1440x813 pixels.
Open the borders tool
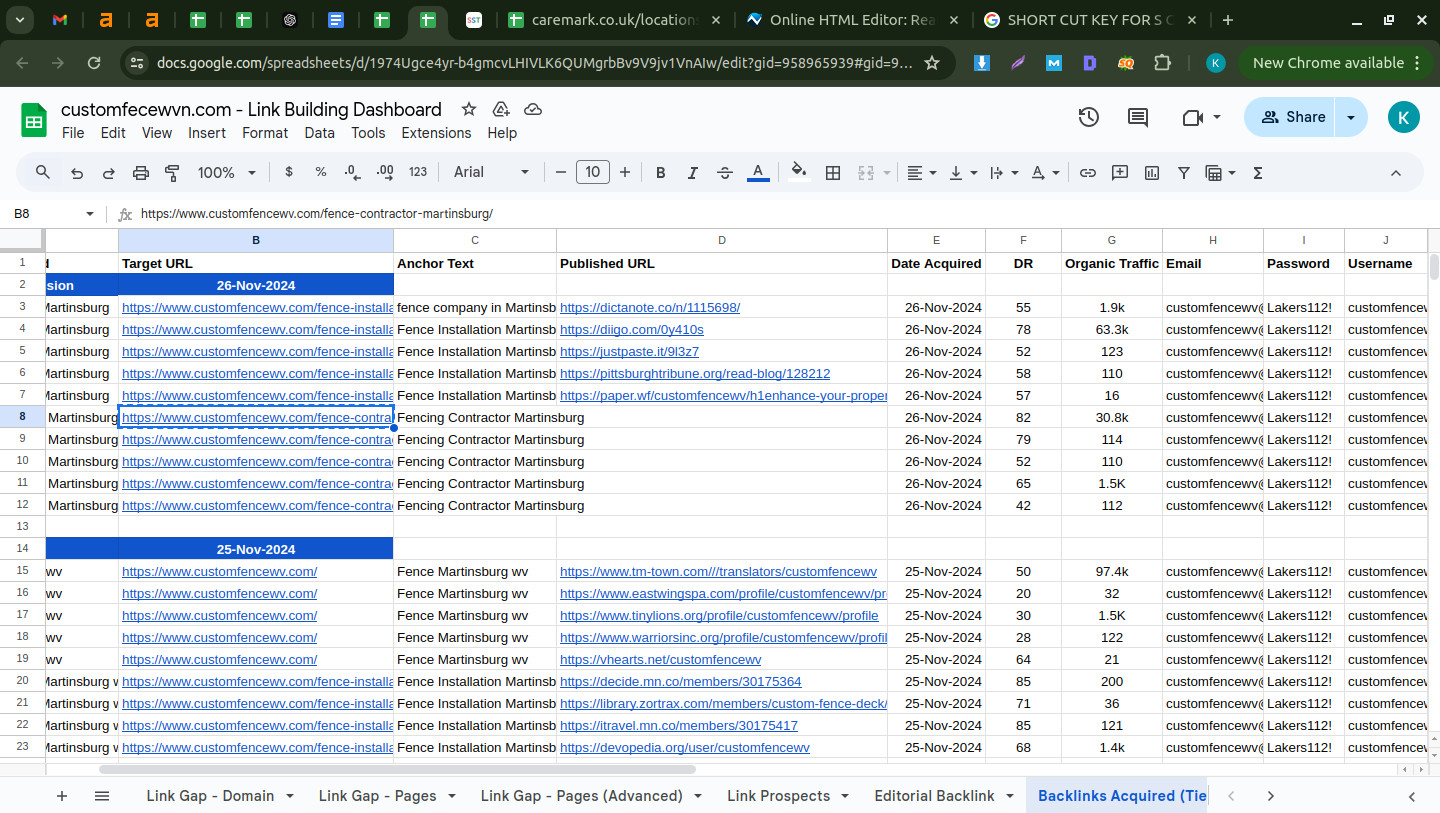[832, 172]
